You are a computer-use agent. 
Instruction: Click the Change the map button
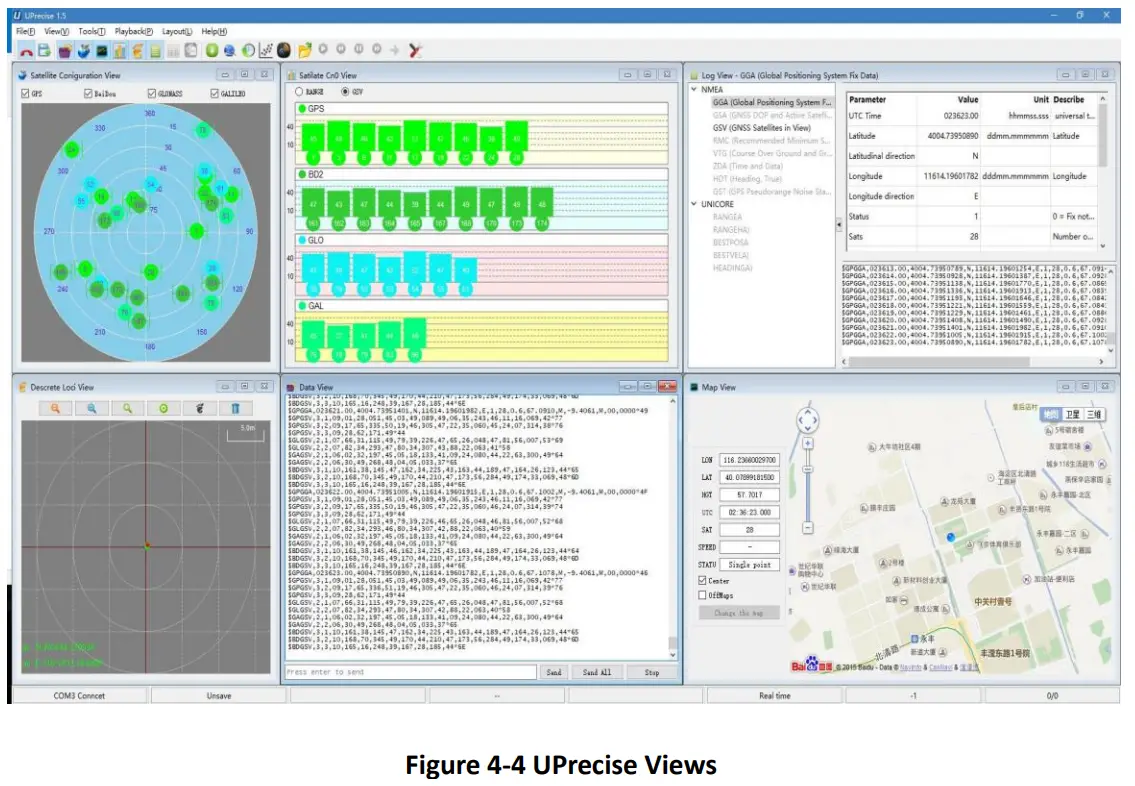point(739,612)
